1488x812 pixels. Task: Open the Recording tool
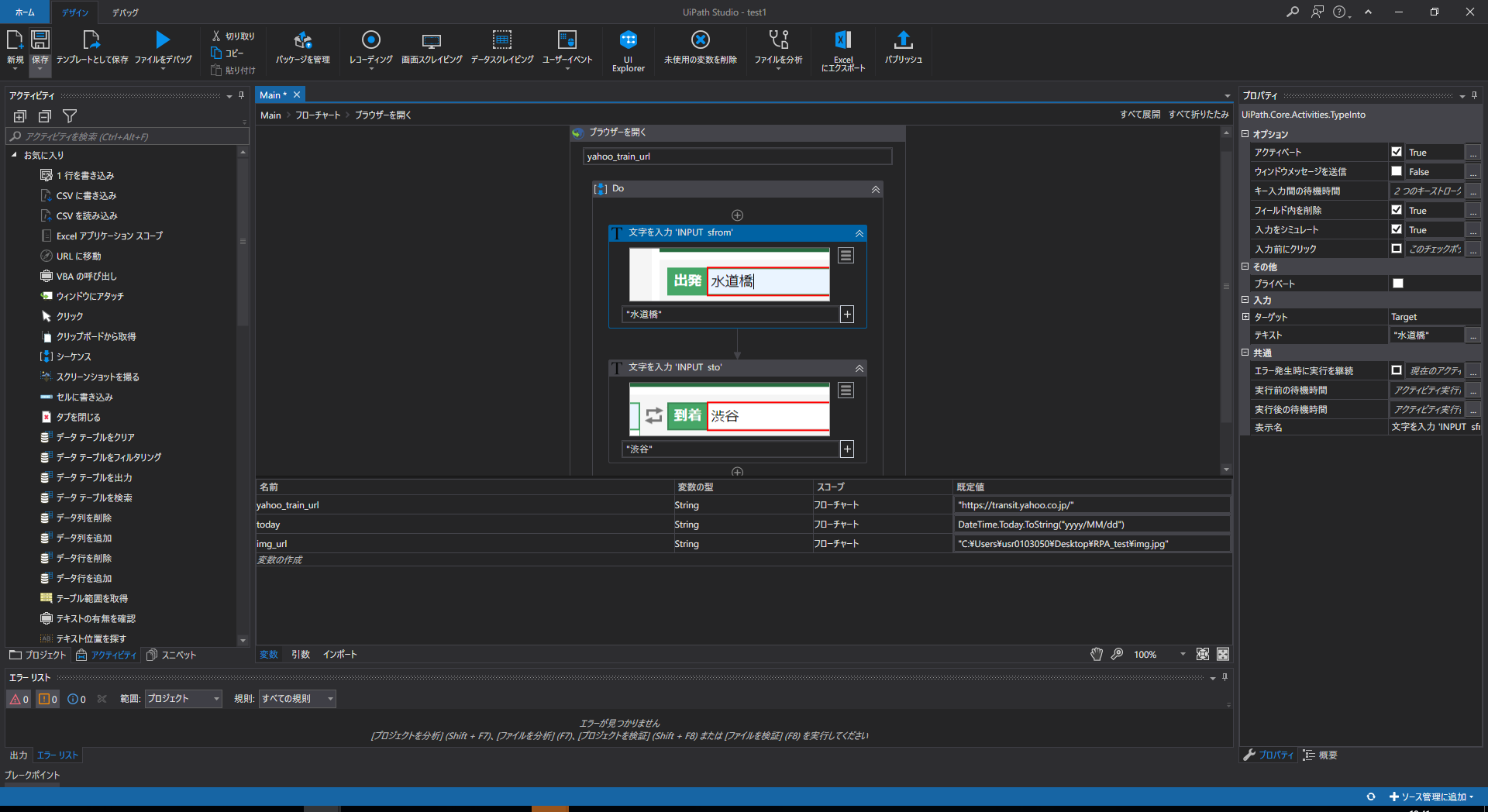click(x=371, y=40)
